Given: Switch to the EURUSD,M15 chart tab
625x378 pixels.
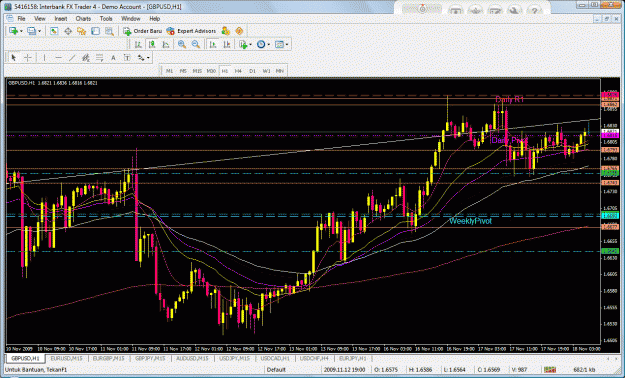Looking at the screenshot, I should pyautogui.click(x=67, y=358).
